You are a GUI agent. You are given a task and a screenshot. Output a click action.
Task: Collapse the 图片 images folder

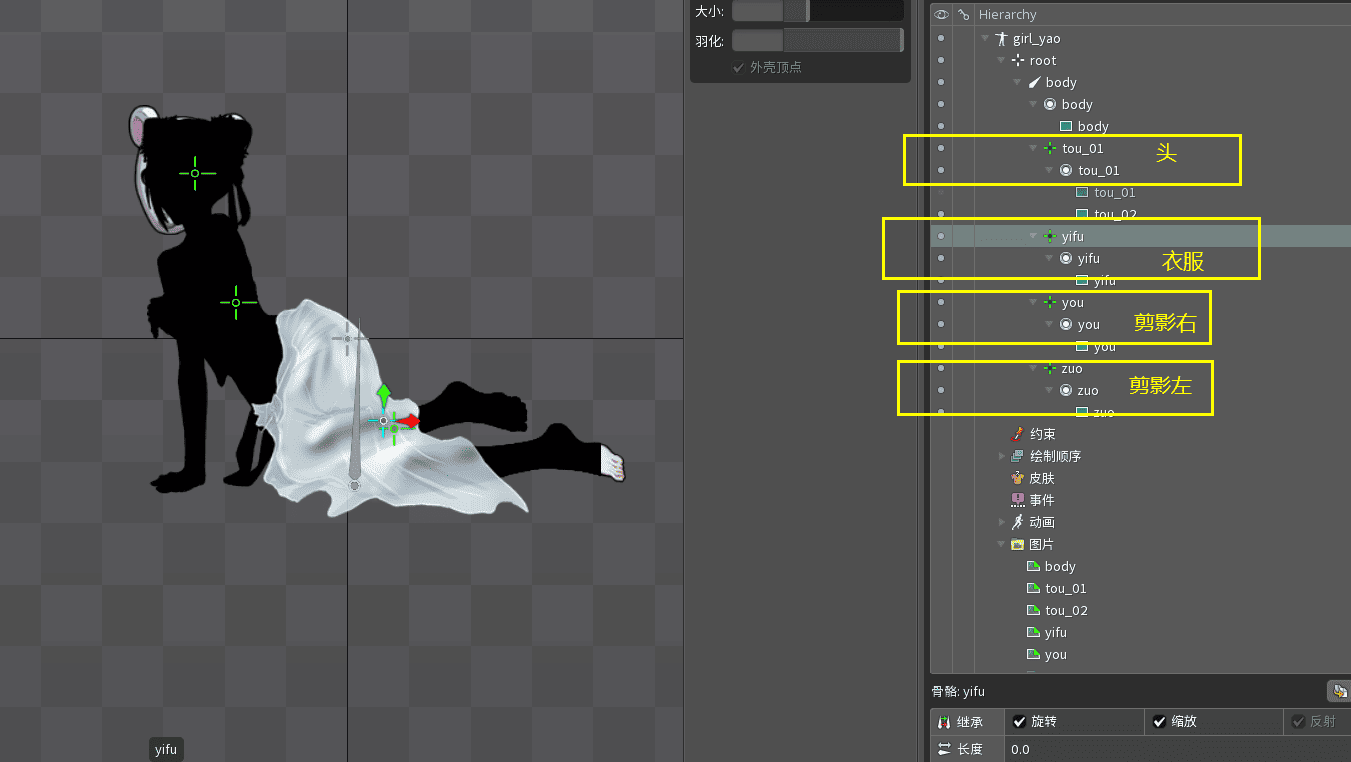pyautogui.click(x=1002, y=545)
